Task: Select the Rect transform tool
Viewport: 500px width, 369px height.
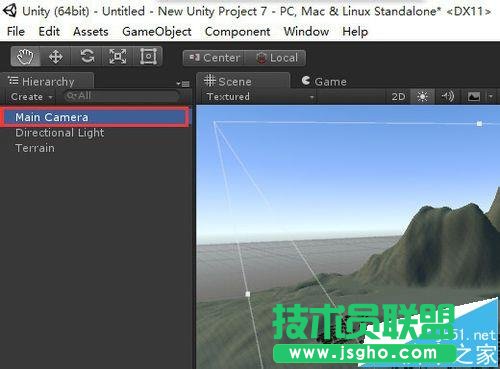Action: click(148, 56)
